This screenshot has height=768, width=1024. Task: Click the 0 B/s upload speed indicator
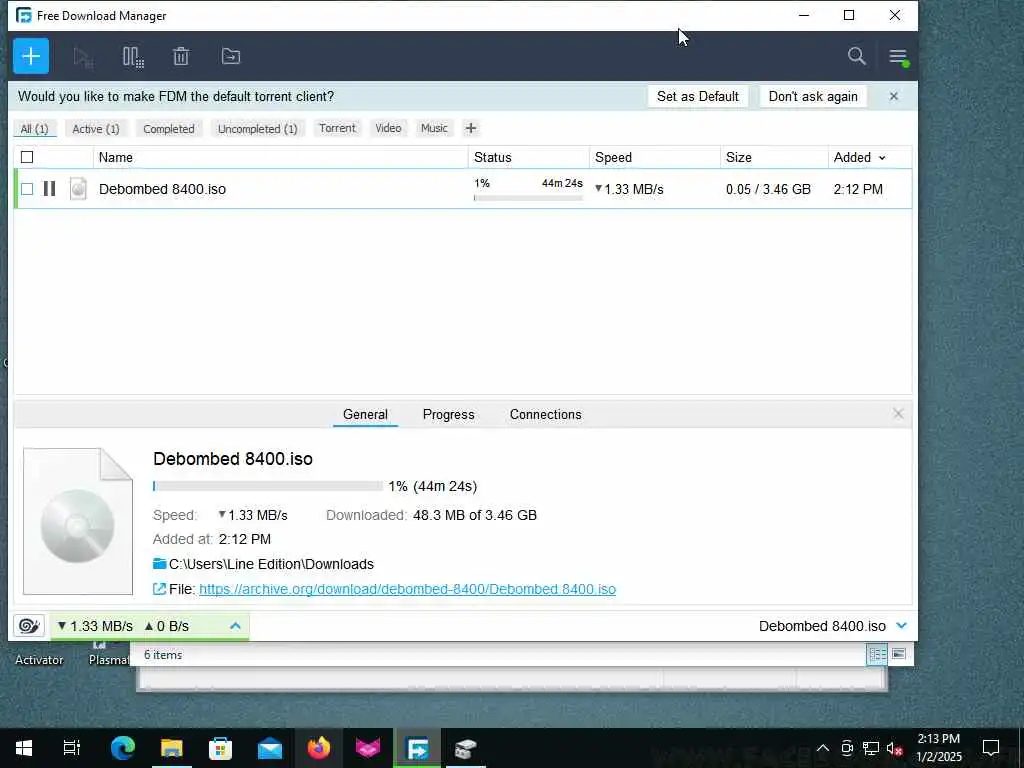(167, 626)
